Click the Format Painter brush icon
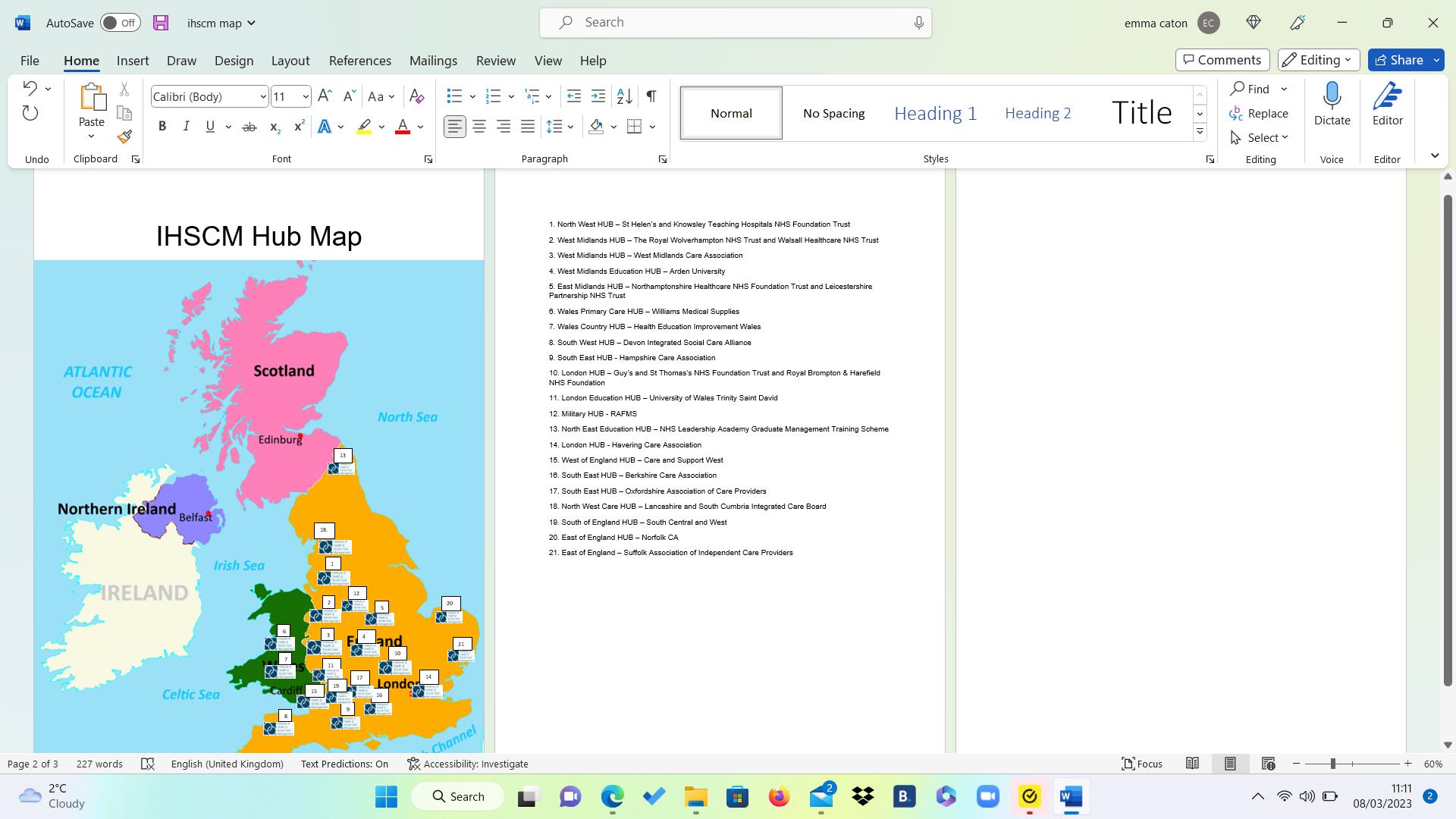Viewport: 1456px width, 819px height. (125, 137)
